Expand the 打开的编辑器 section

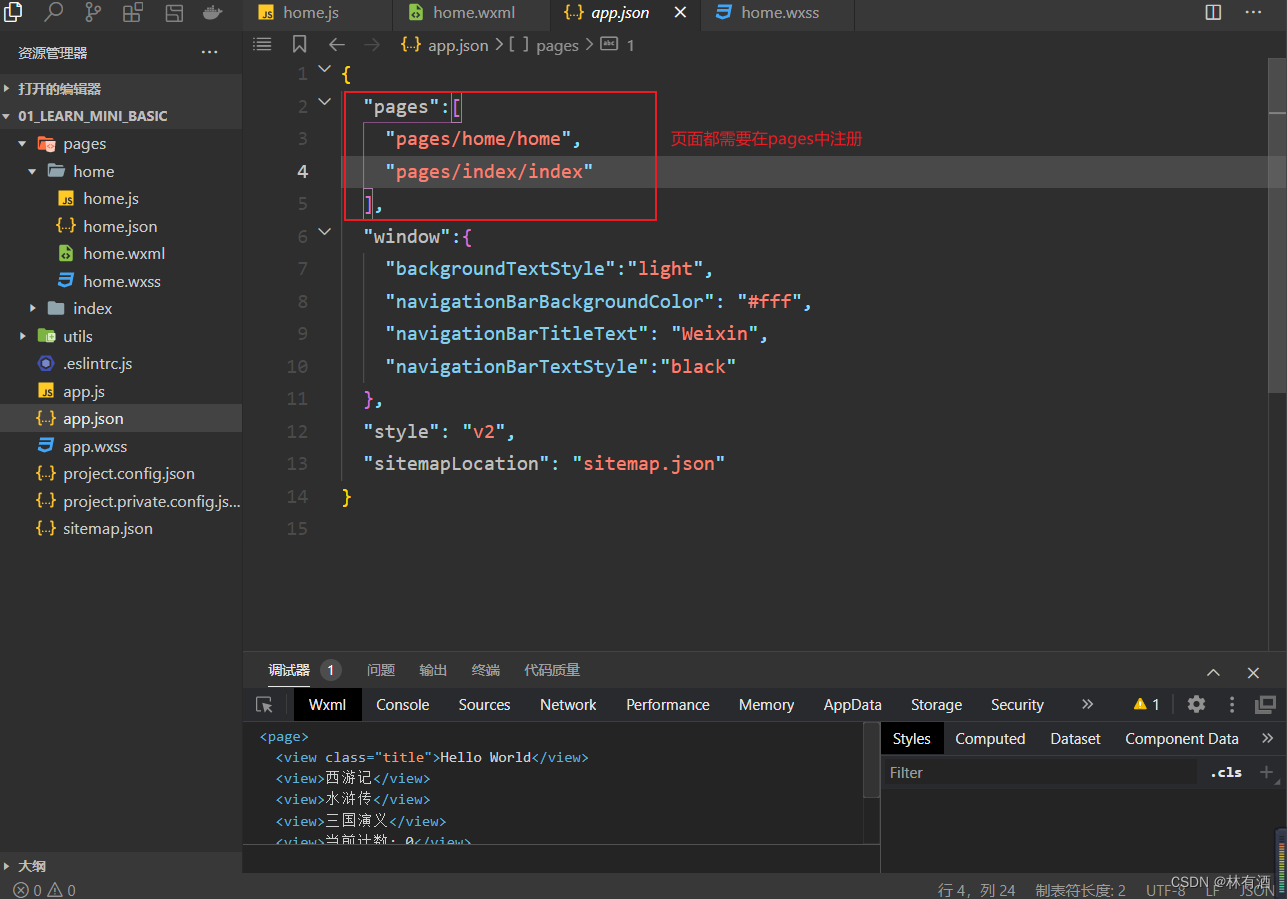(121, 88)
